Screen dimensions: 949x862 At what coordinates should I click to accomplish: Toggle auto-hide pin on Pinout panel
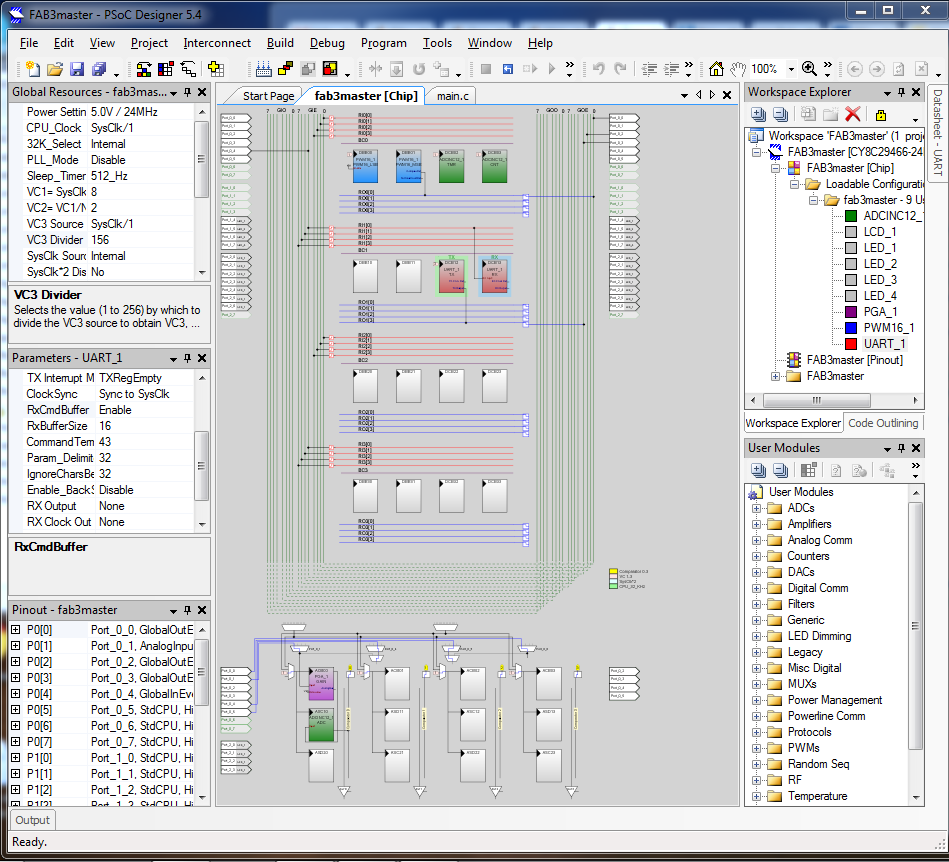pos(187,610)
